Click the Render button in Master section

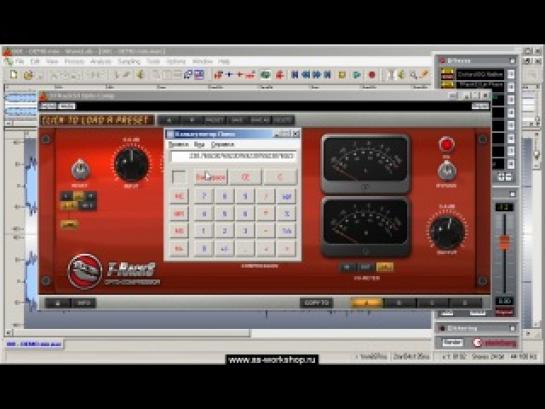[452, 342]
